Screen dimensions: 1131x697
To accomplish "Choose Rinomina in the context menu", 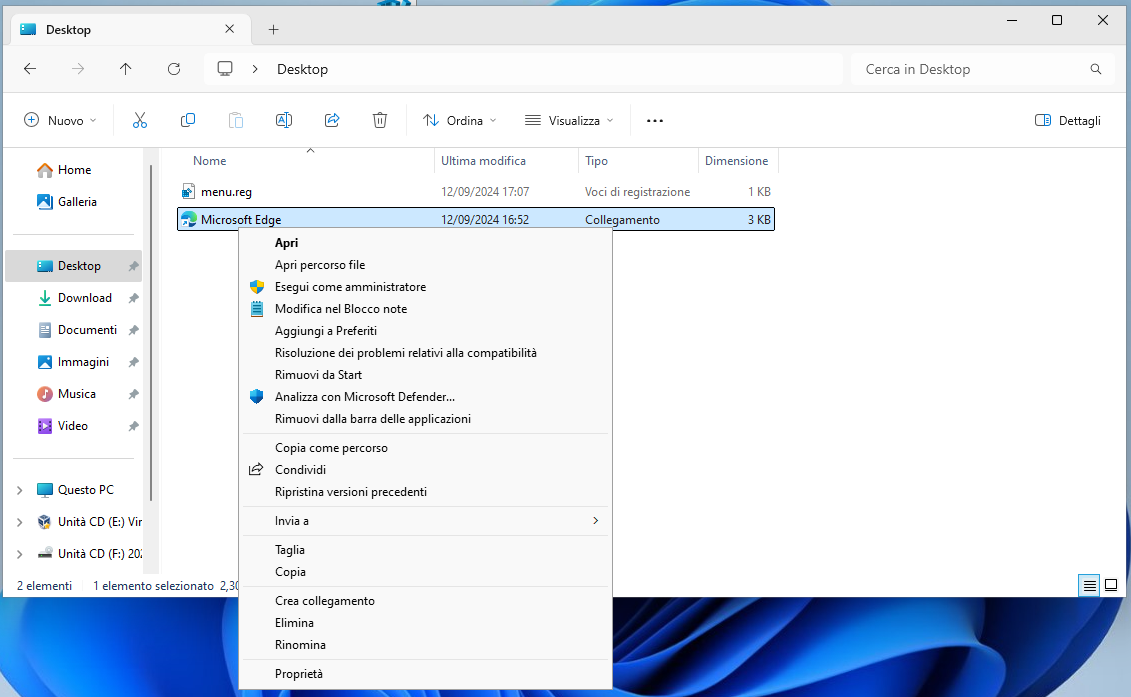I will 426,645.
